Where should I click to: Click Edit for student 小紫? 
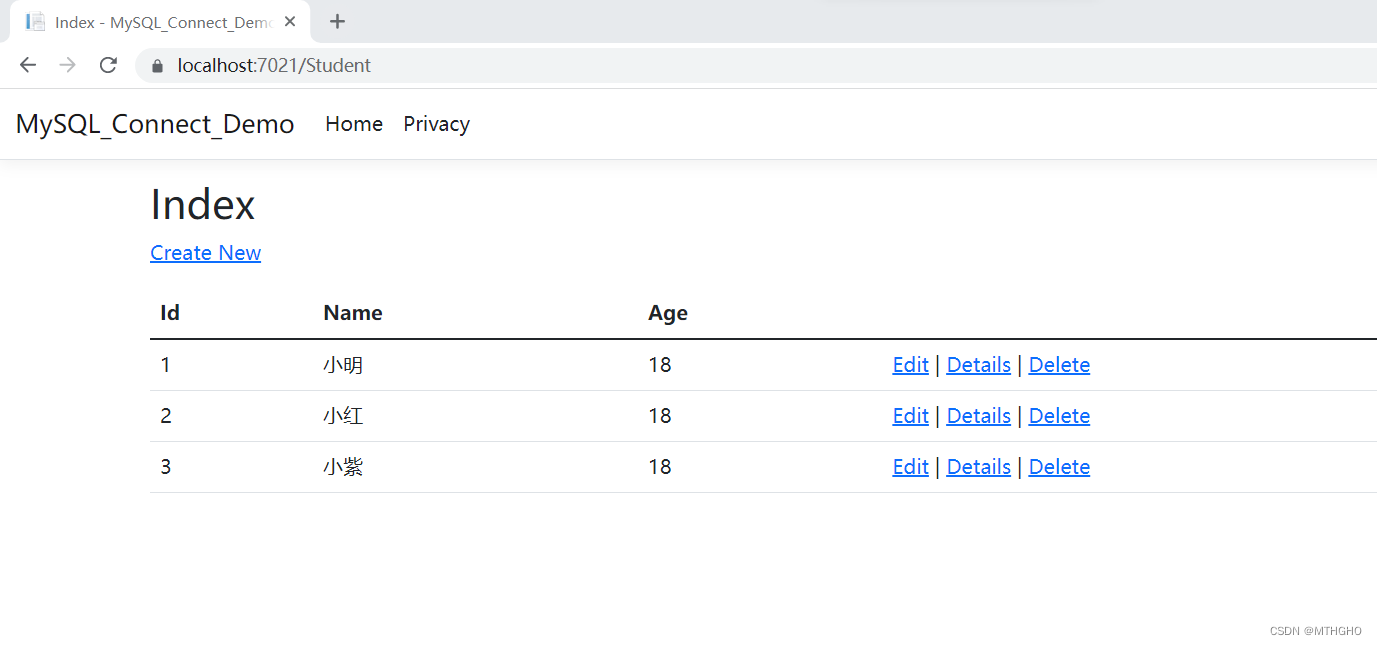click(x=910, y=467)
